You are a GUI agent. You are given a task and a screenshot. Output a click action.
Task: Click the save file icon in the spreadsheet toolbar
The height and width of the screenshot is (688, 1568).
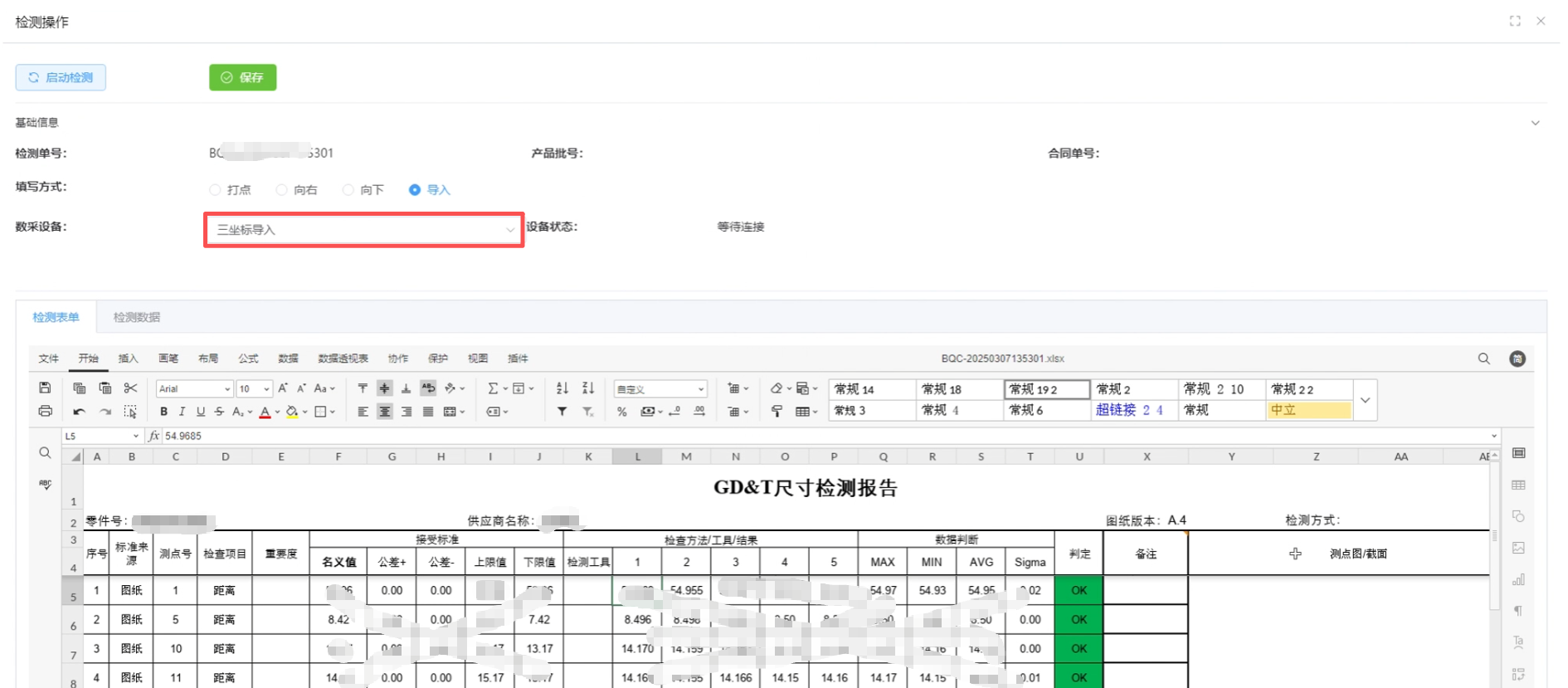(x=45, y=388)
